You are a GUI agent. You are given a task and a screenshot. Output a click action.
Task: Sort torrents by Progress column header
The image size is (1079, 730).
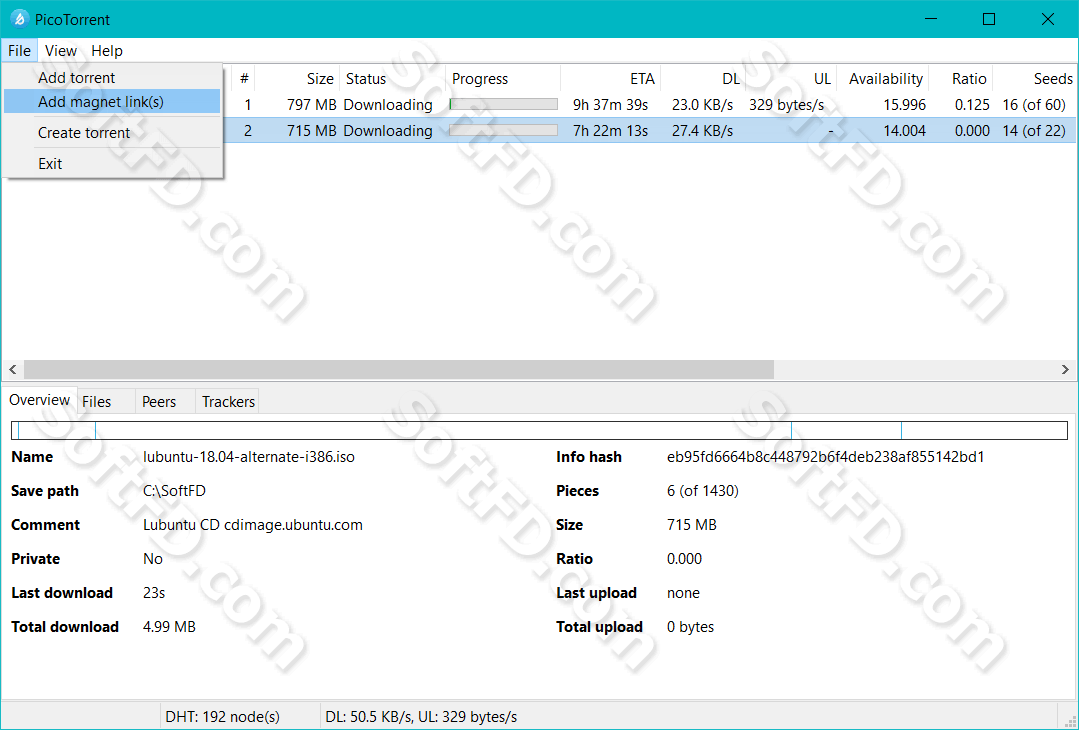(503, 79)
